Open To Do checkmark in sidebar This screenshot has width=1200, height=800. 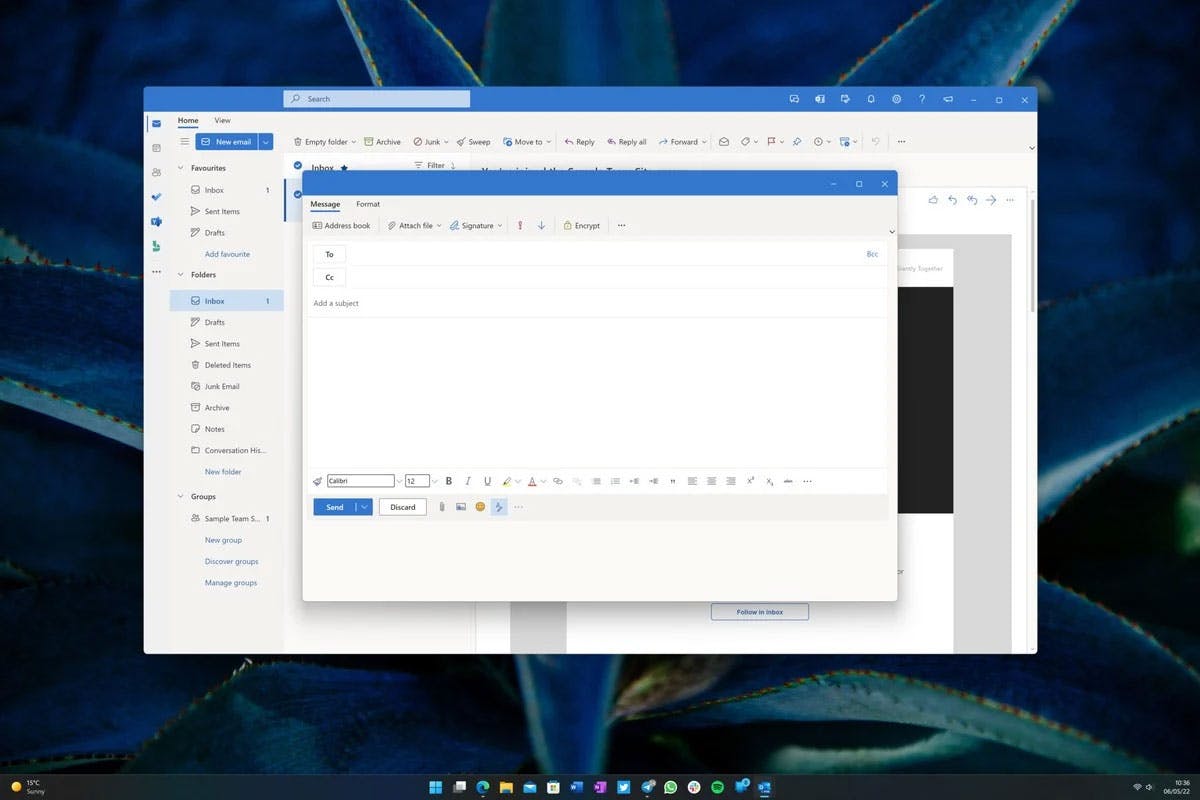[x=156, y=197]
